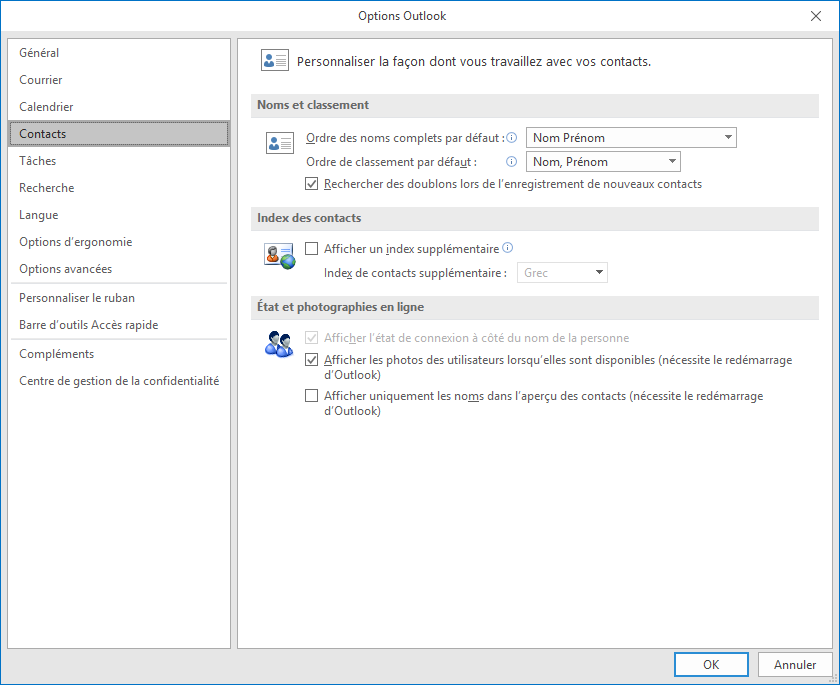Select the Contacts category
840x685 pixels.
point(119,134)
